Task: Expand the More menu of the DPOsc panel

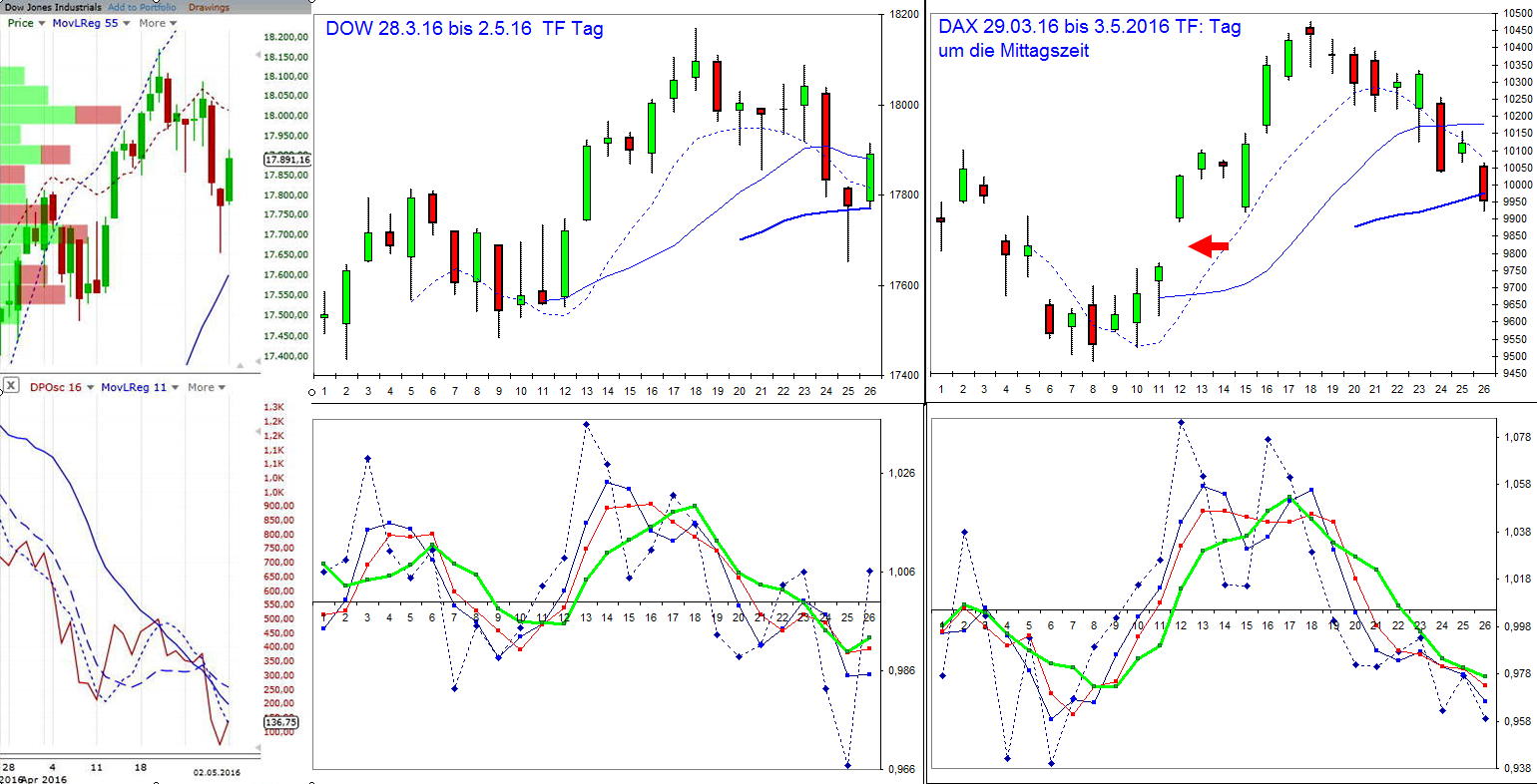Action: [201, 387]
